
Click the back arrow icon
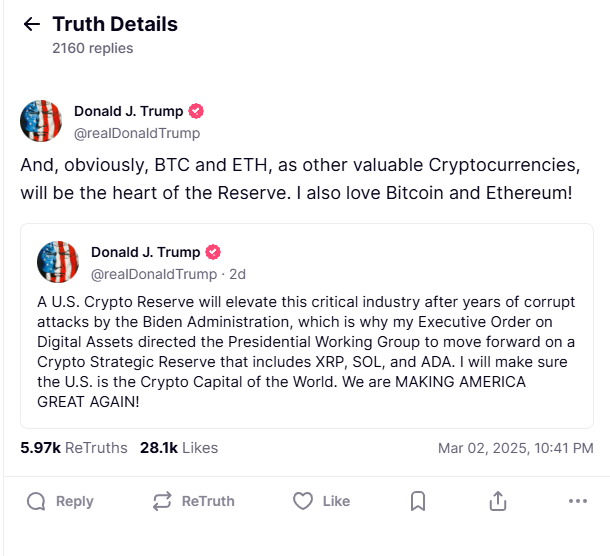(31, 24)
